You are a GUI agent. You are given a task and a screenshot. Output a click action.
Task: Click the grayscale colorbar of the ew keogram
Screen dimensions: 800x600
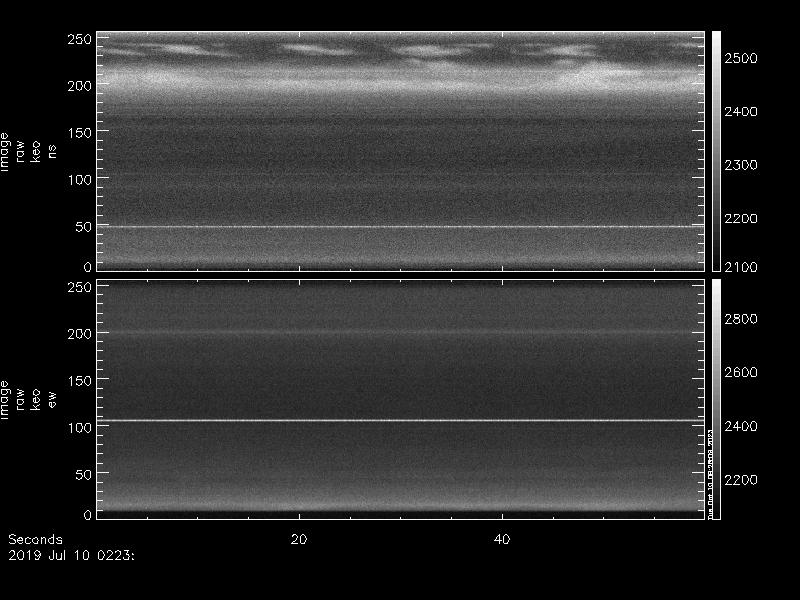point(716,399)
